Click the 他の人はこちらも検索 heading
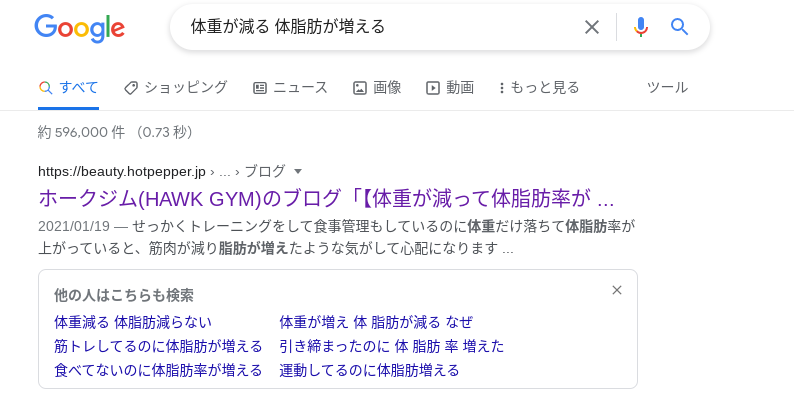 [x=124, y=295]
